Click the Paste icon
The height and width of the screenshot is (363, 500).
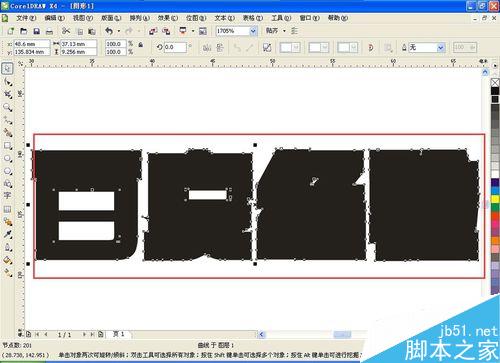click(92, 31)
